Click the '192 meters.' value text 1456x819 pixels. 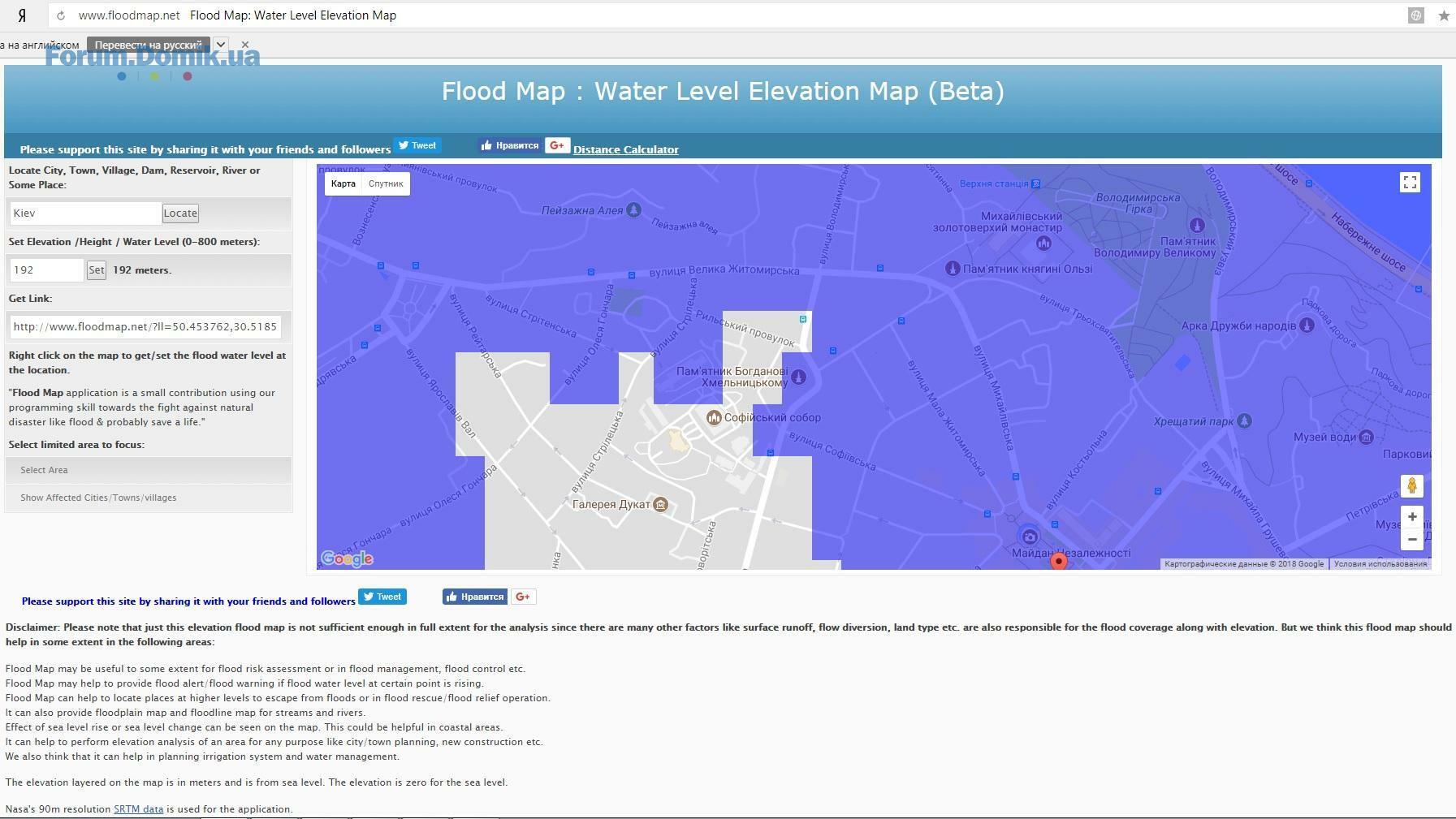pyautogui.click(x=142, y=270)
